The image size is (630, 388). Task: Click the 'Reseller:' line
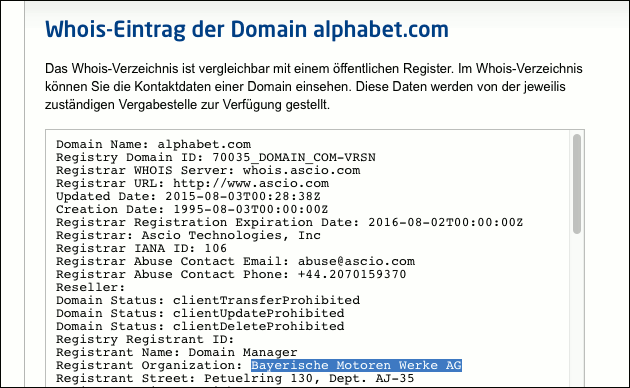click(x=91, y=287)
